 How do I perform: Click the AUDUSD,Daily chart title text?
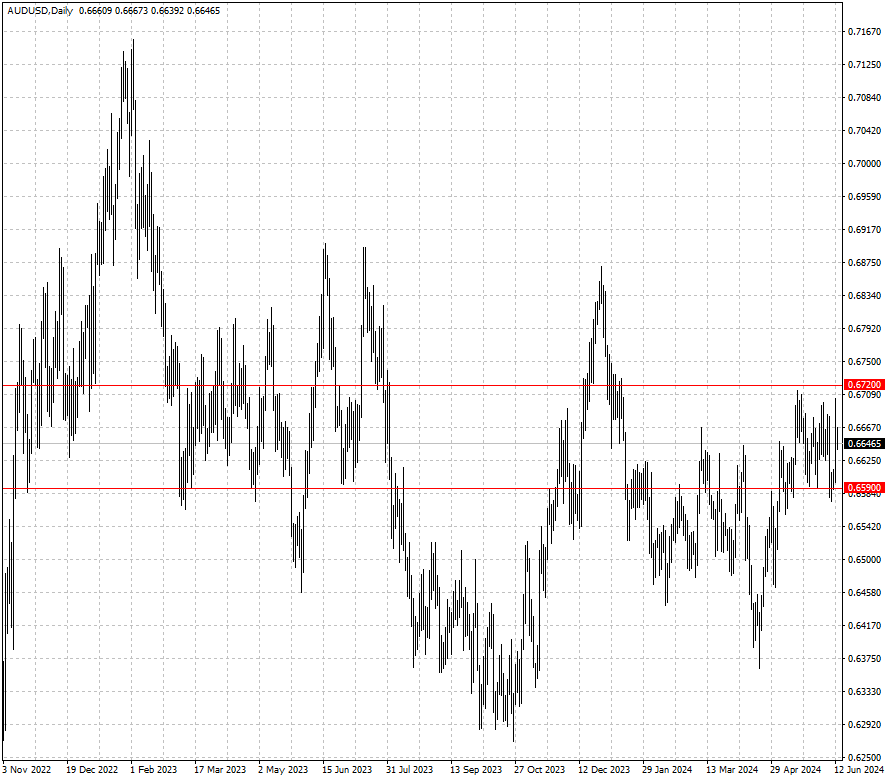(x=44, y=11)
